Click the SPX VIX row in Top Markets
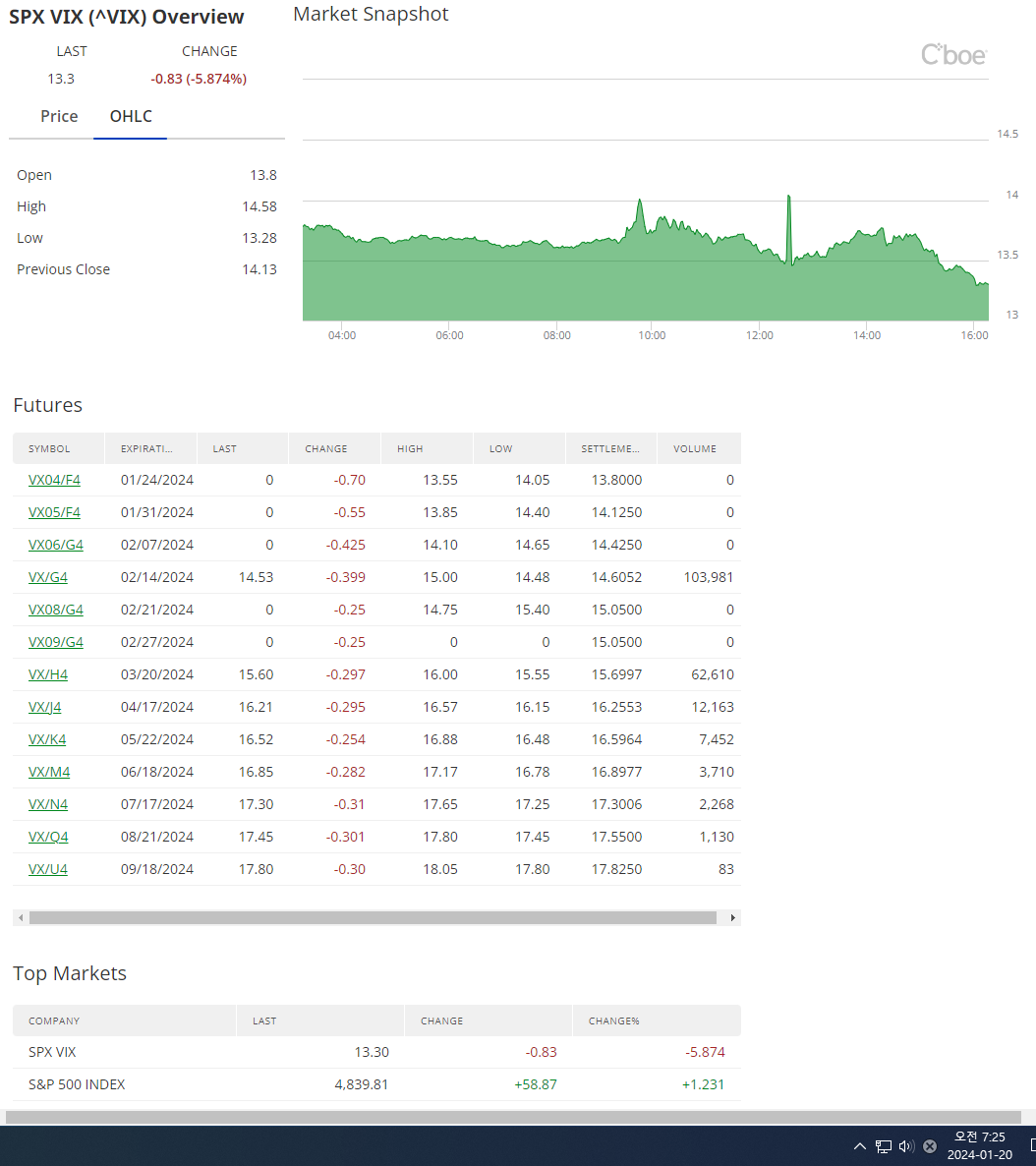 point(377,1053)
